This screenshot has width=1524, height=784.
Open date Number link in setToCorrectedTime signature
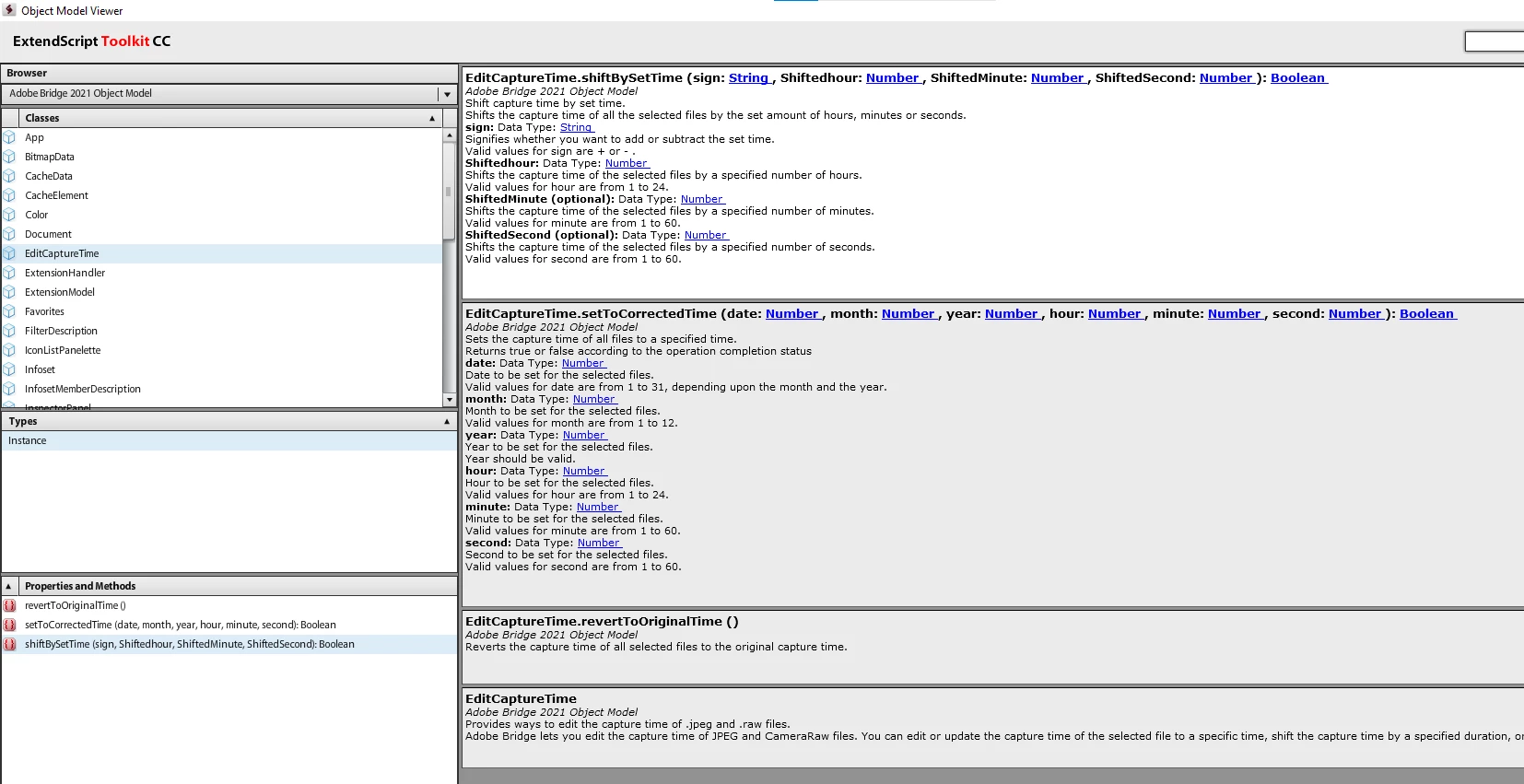click(x=792, y=314)
